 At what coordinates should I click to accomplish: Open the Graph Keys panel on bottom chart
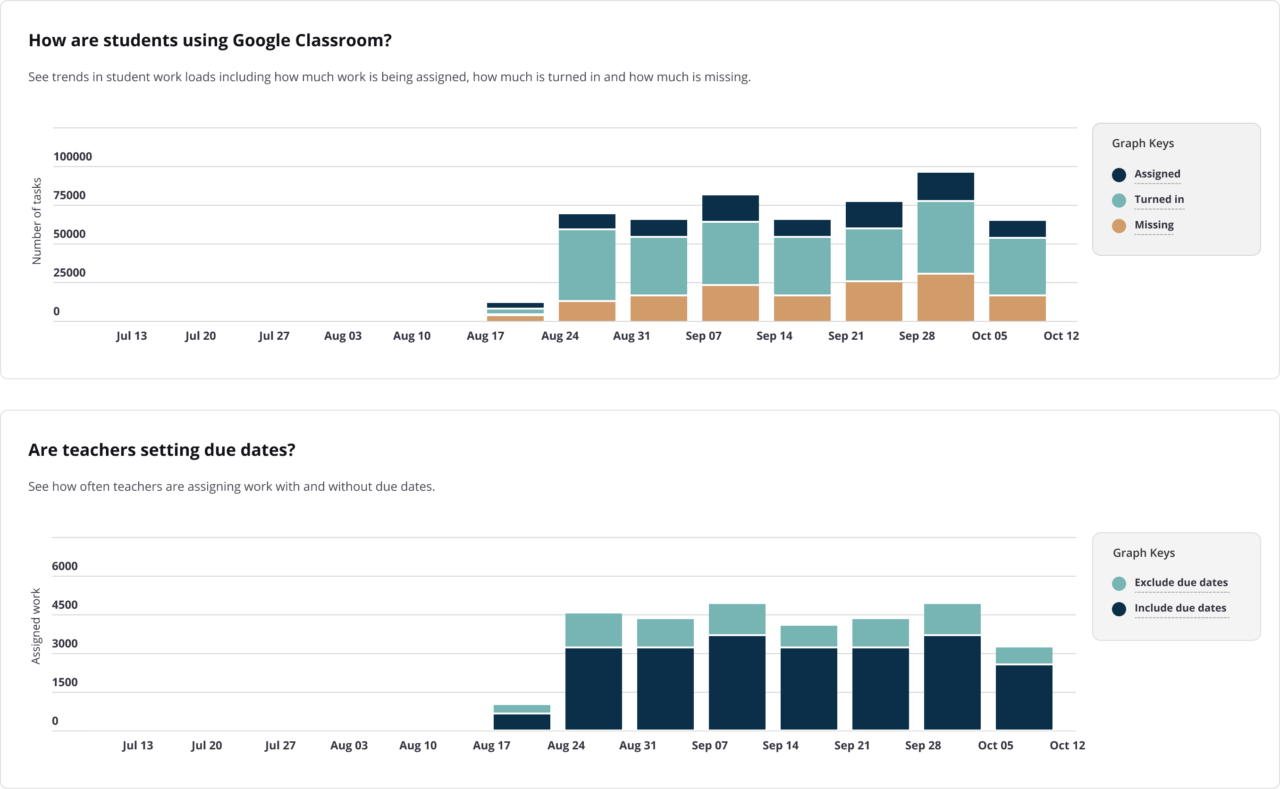1143,552
